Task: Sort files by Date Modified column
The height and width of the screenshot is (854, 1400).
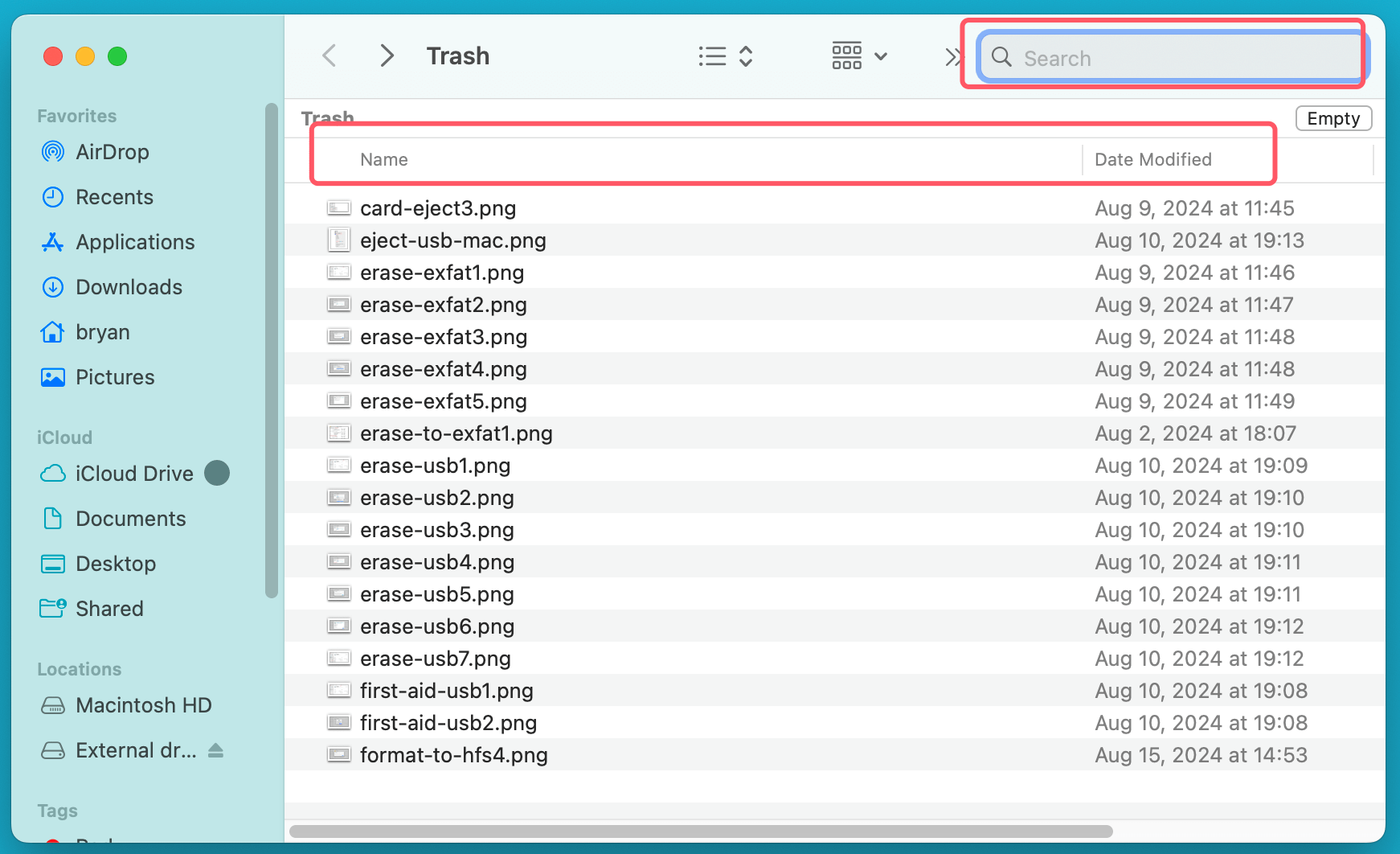Action: (x=1152, y=159)
